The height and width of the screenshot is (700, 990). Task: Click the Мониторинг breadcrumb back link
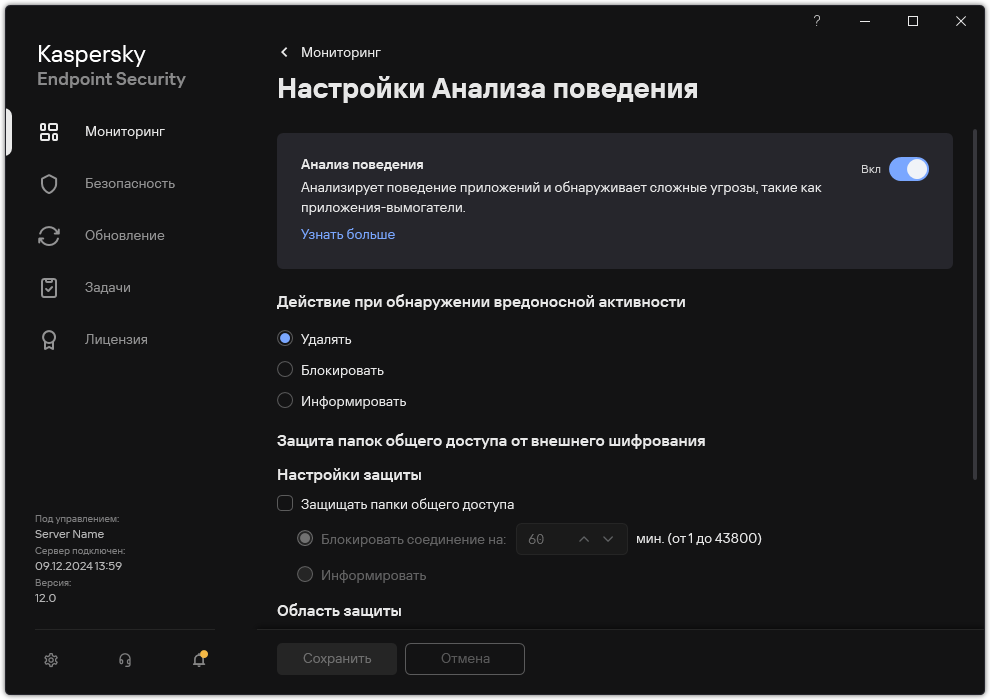[341, 52]
